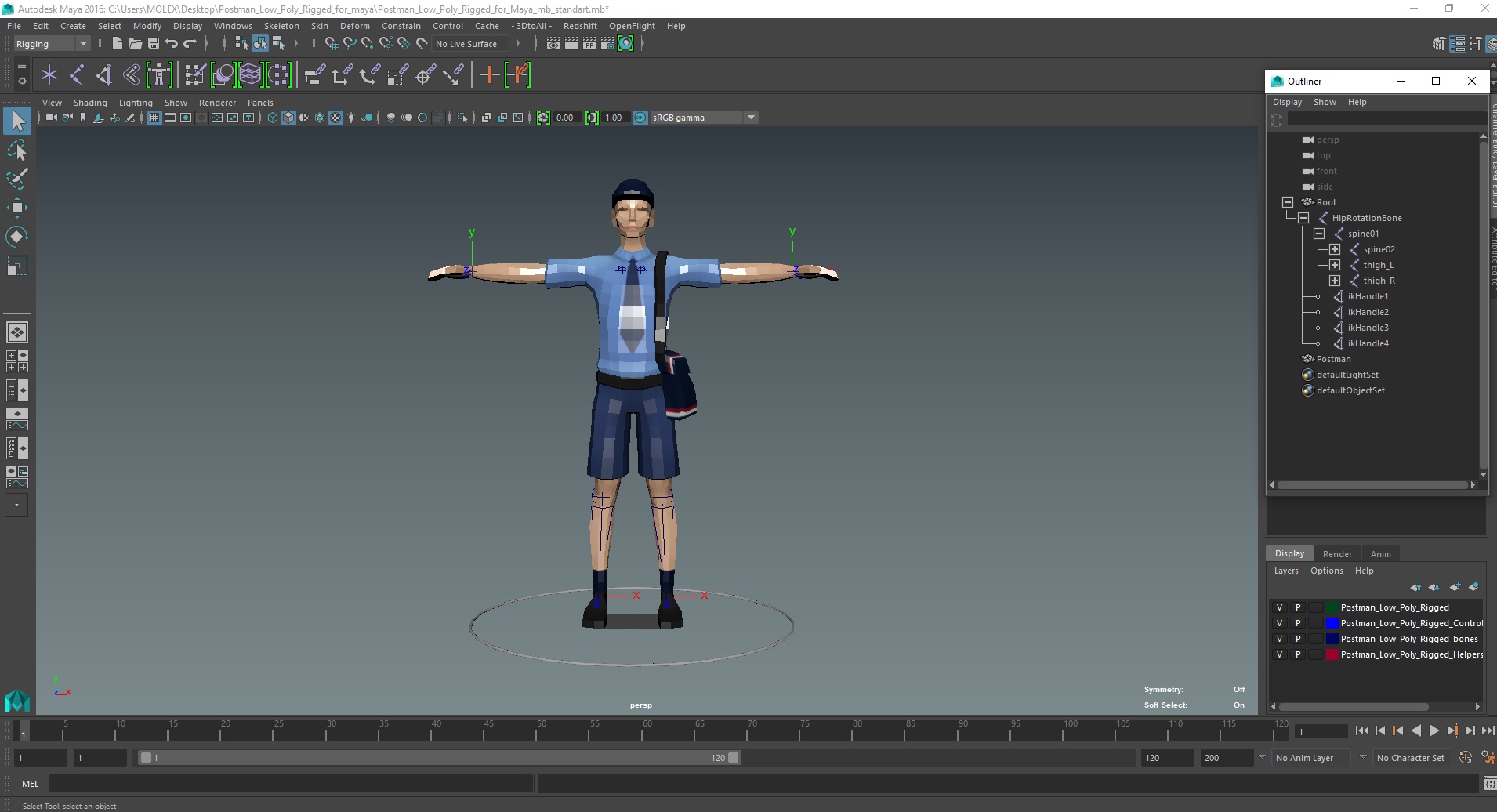The height and width of the screenshot is (812, 1497).
Task: Click the MEL script type label
Action: tap(30, 784)
